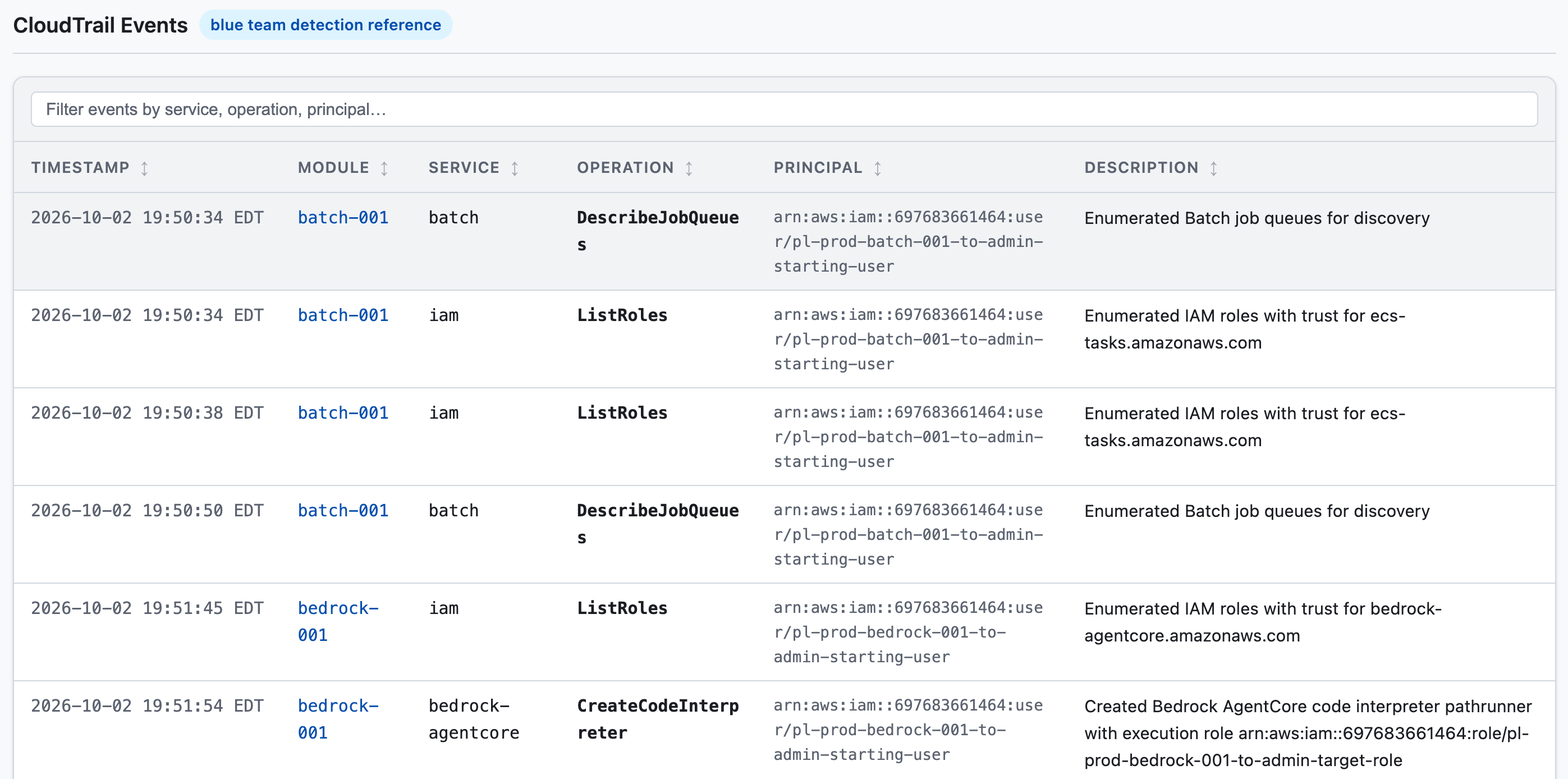Click principal ARN in CreateCodeInterpreter row
1568x779 pixels.
[x=908, y=730]
